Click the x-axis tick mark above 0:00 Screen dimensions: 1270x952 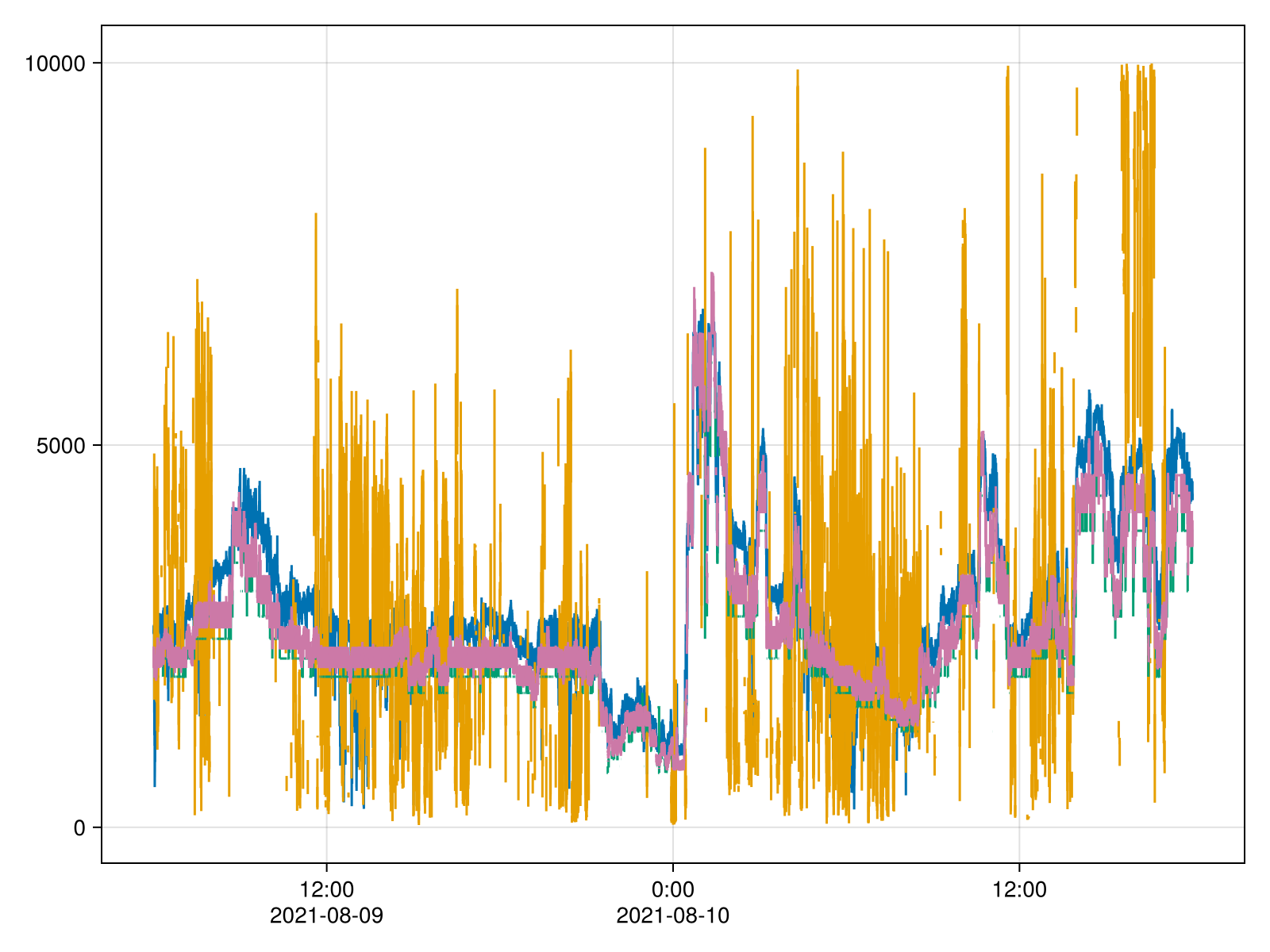tap(673, 866)
